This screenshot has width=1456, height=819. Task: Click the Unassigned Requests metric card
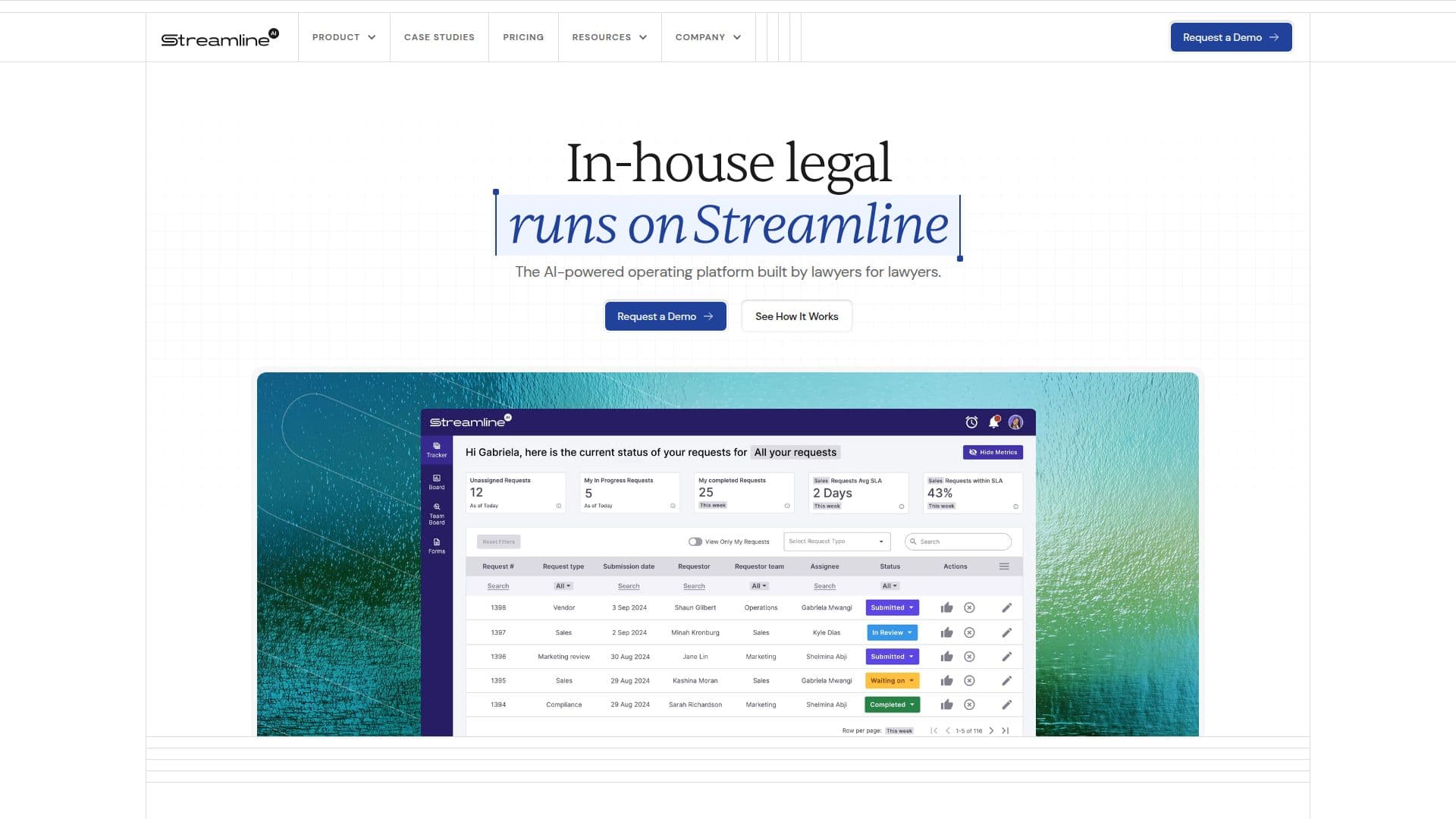coord(516,493)
